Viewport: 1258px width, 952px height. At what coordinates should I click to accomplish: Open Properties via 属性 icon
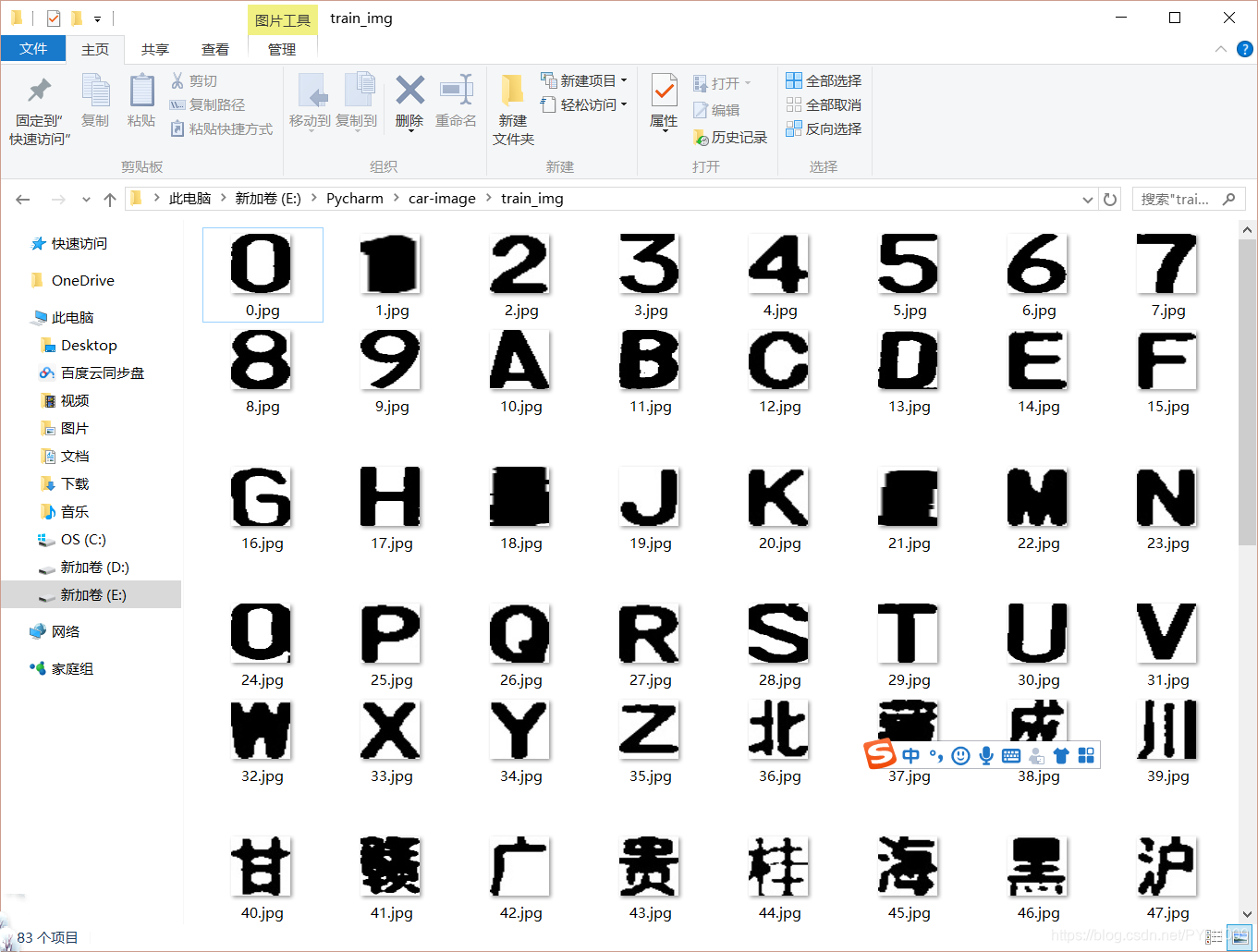point(663,104)
